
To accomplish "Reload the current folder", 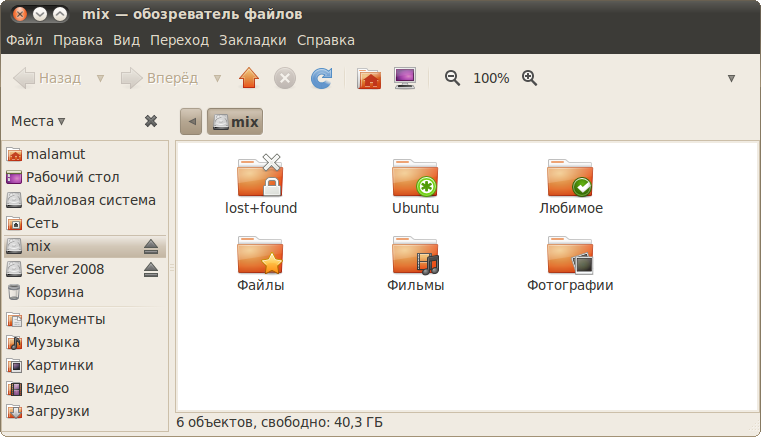I will pos(321,78).
